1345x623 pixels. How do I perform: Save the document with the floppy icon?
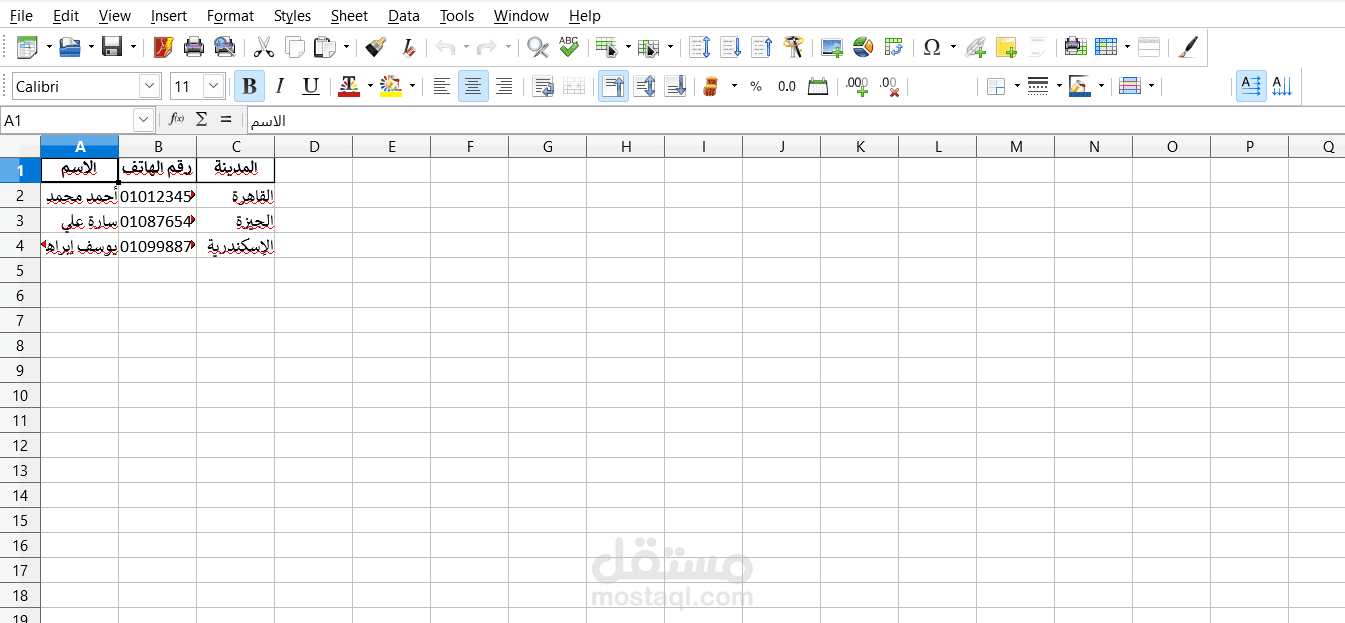pos(112,47)
